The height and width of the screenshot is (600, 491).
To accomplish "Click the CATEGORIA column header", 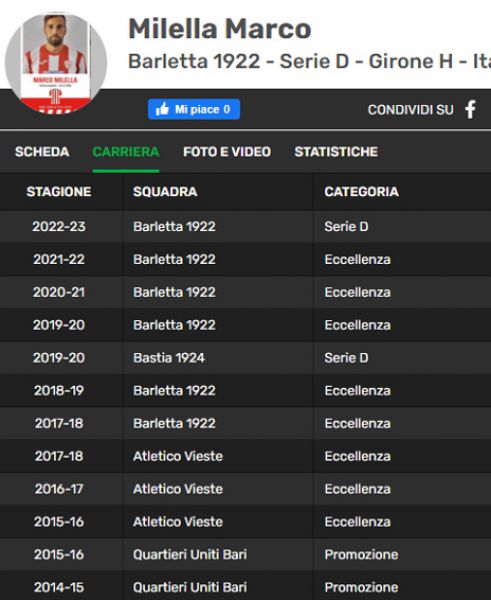I will point(362,192).
